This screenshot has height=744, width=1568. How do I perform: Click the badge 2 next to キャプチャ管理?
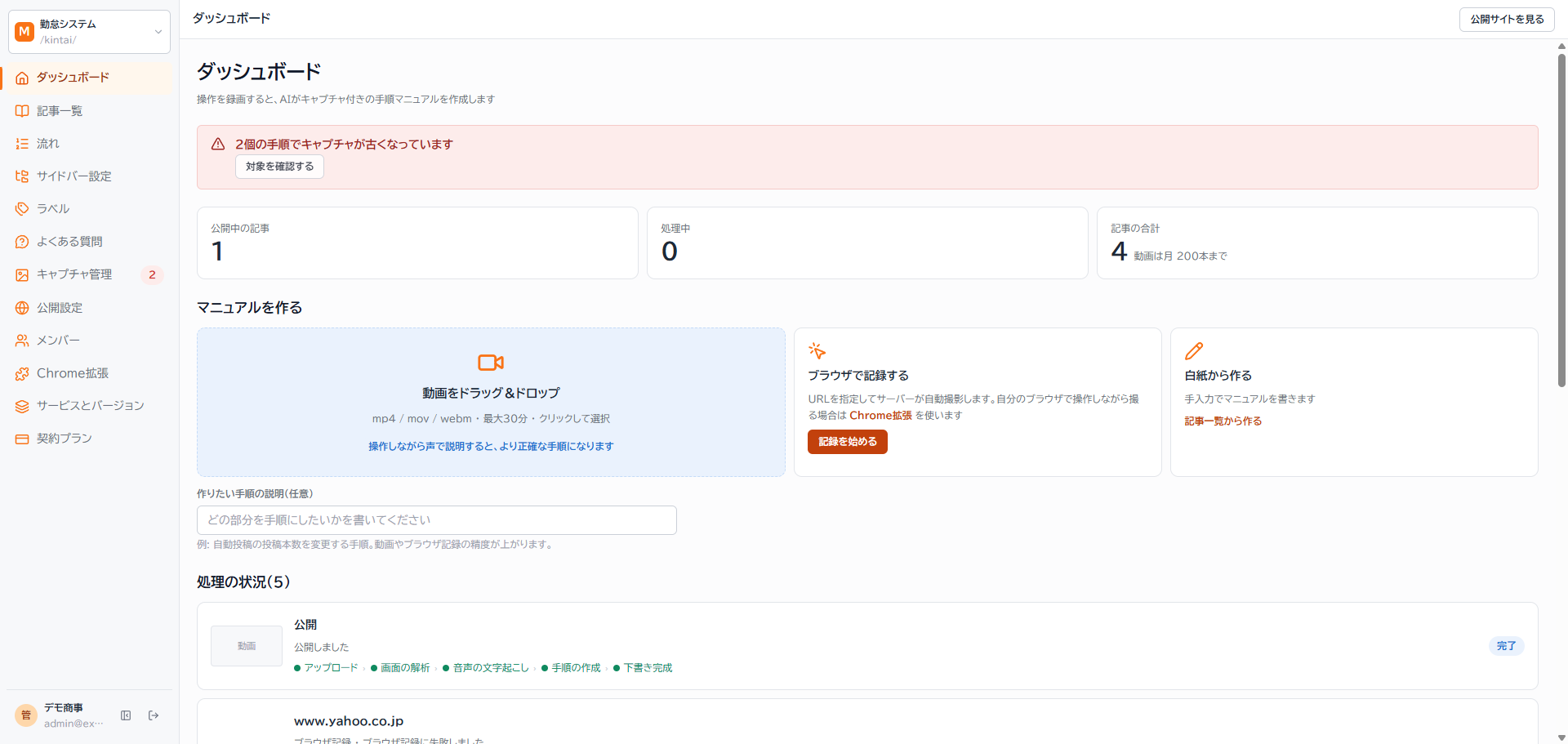pyautogui.click(x=152, y=275)
